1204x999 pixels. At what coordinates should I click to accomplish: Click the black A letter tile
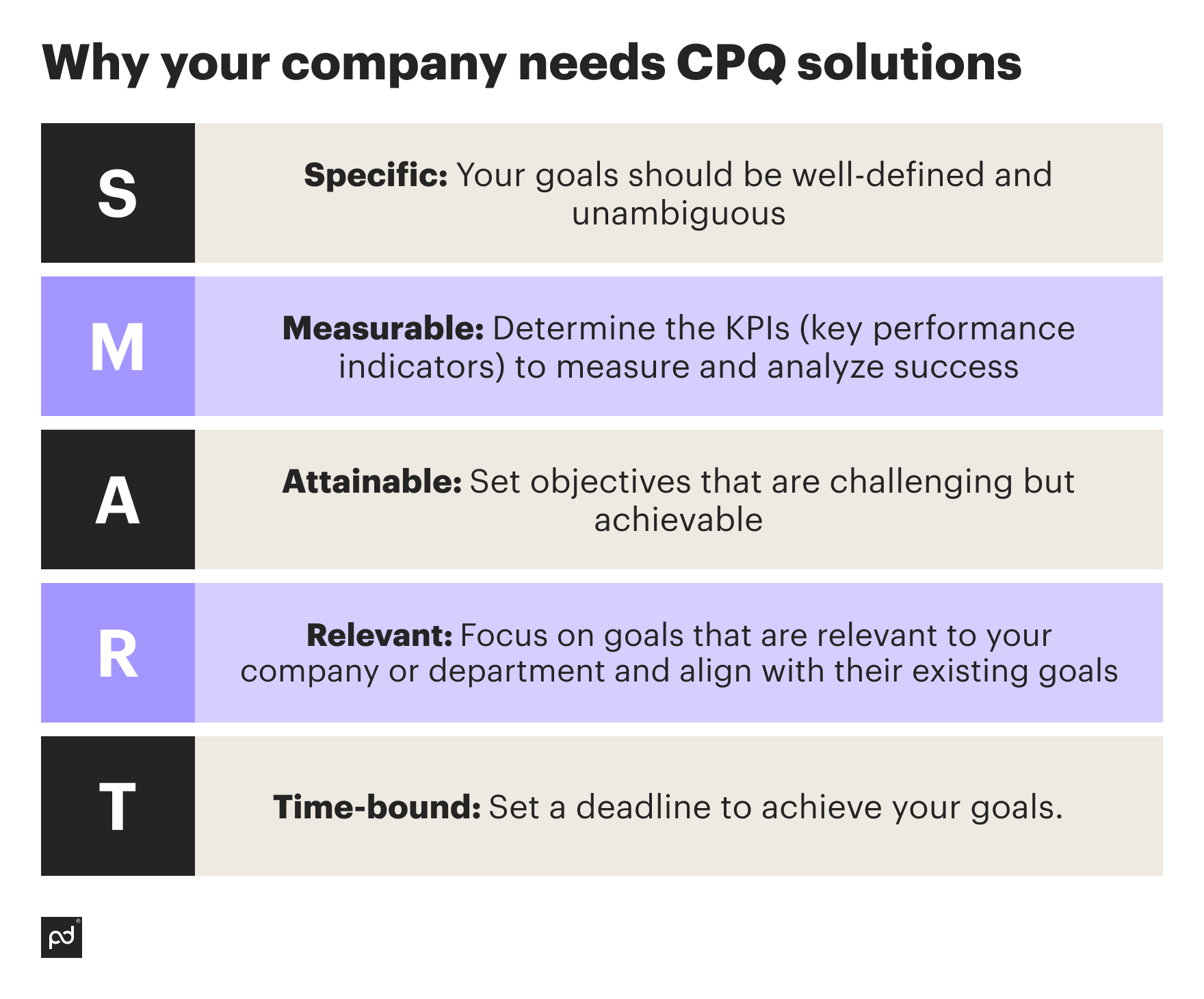(x=118, y=500)
